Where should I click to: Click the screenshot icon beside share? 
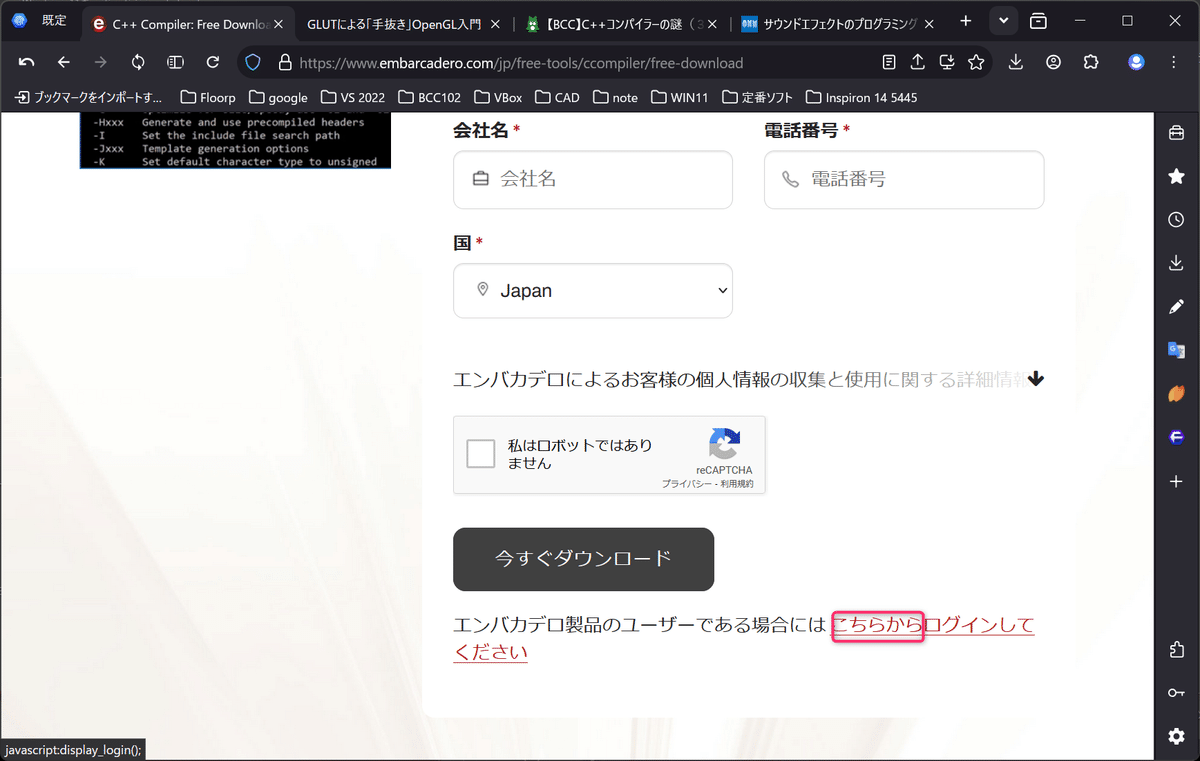(x=947, y=62)
